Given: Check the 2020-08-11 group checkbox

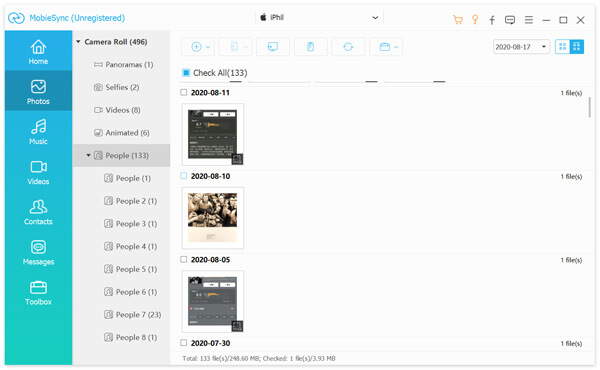Looking at the screenshot, I should (x=184, y=93).
